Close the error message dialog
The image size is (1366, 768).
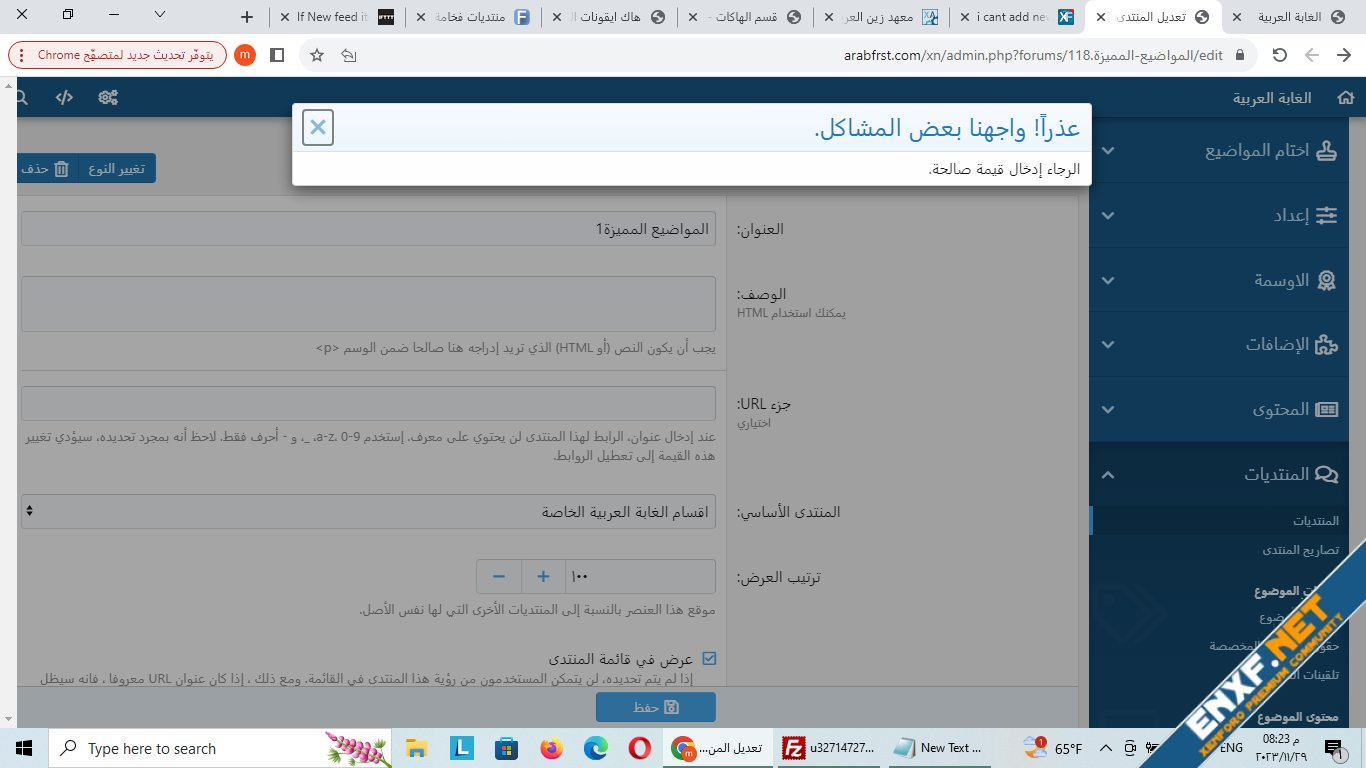tap(317, 128)
